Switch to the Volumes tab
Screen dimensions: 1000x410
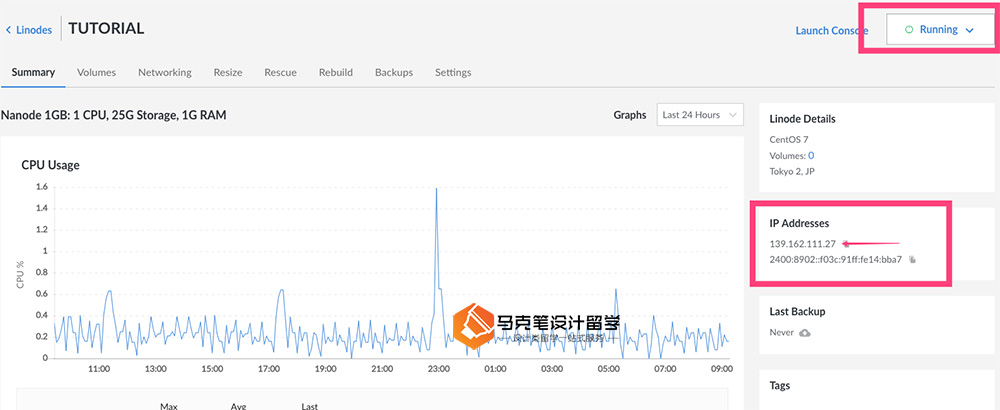96,73
